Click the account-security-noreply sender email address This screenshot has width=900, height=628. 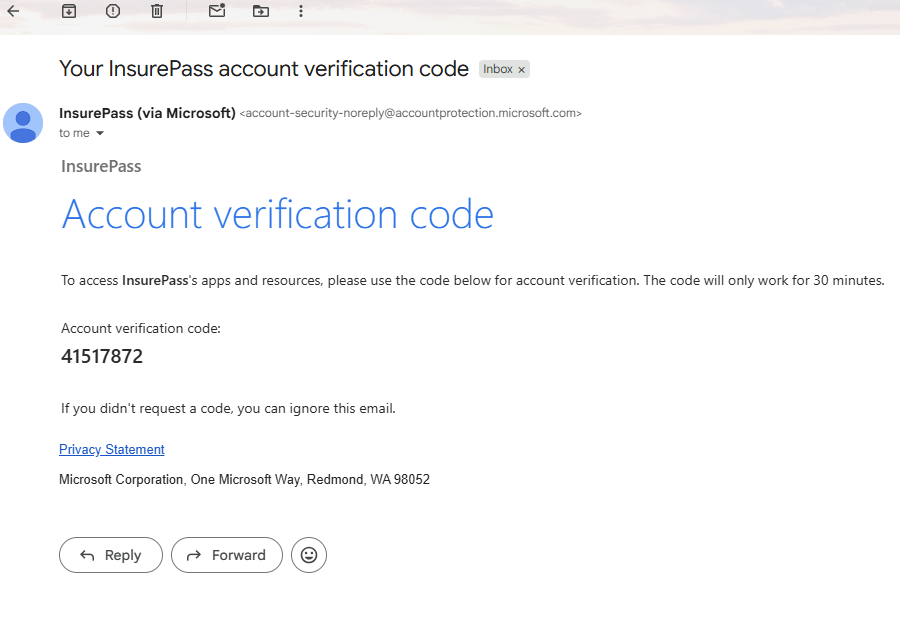tap(410, 114)
